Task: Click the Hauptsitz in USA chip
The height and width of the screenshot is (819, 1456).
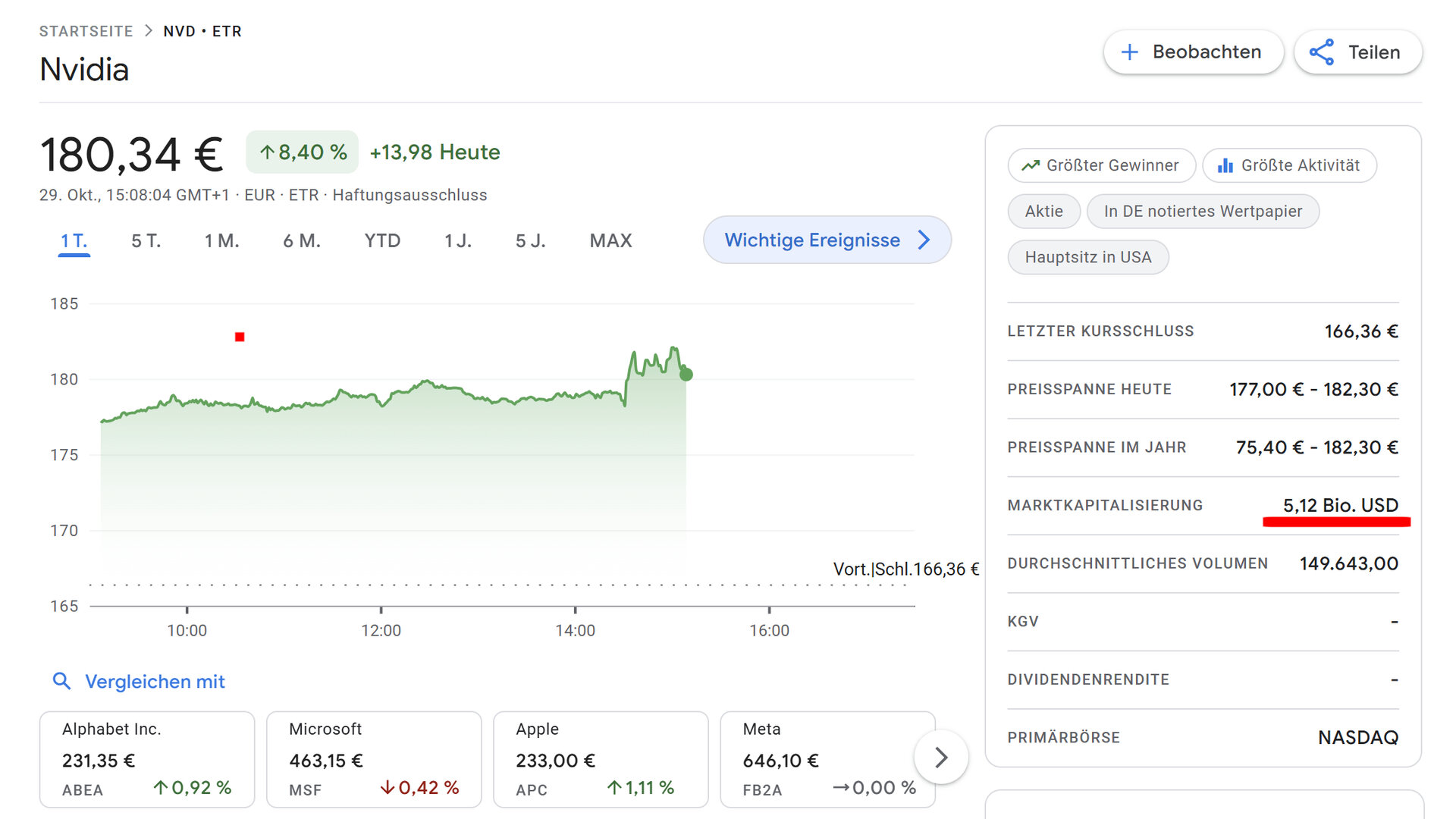Action: [x=1087, y=257]
